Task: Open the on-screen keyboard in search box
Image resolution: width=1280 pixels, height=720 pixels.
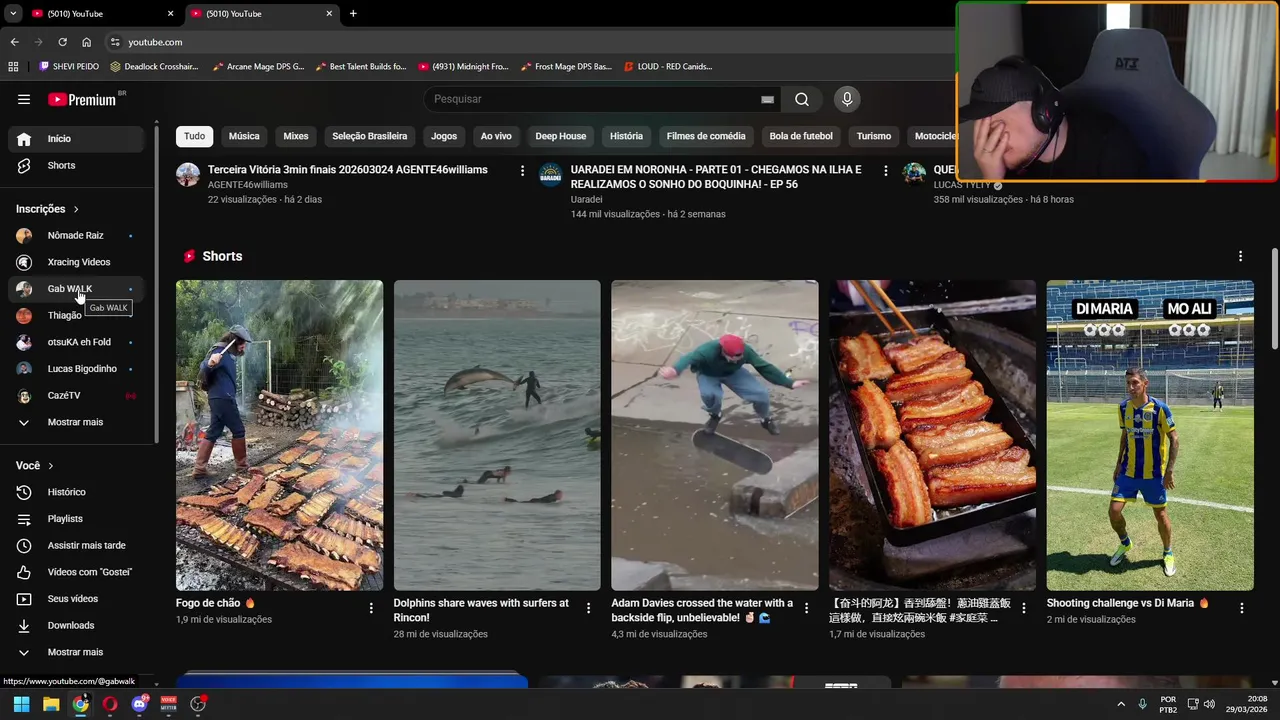Action: coord(768,99)
